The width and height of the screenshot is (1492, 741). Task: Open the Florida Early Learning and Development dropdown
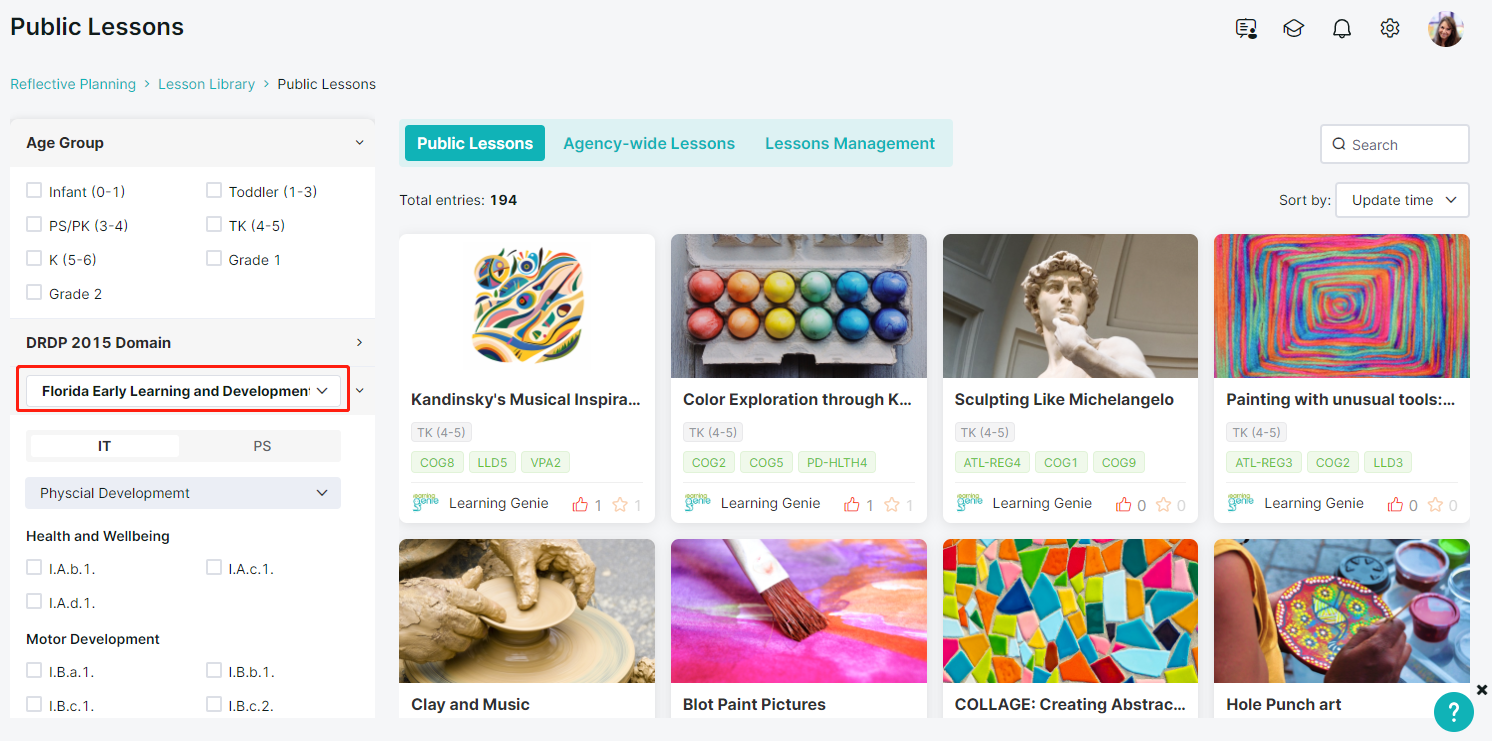(183, 391)
